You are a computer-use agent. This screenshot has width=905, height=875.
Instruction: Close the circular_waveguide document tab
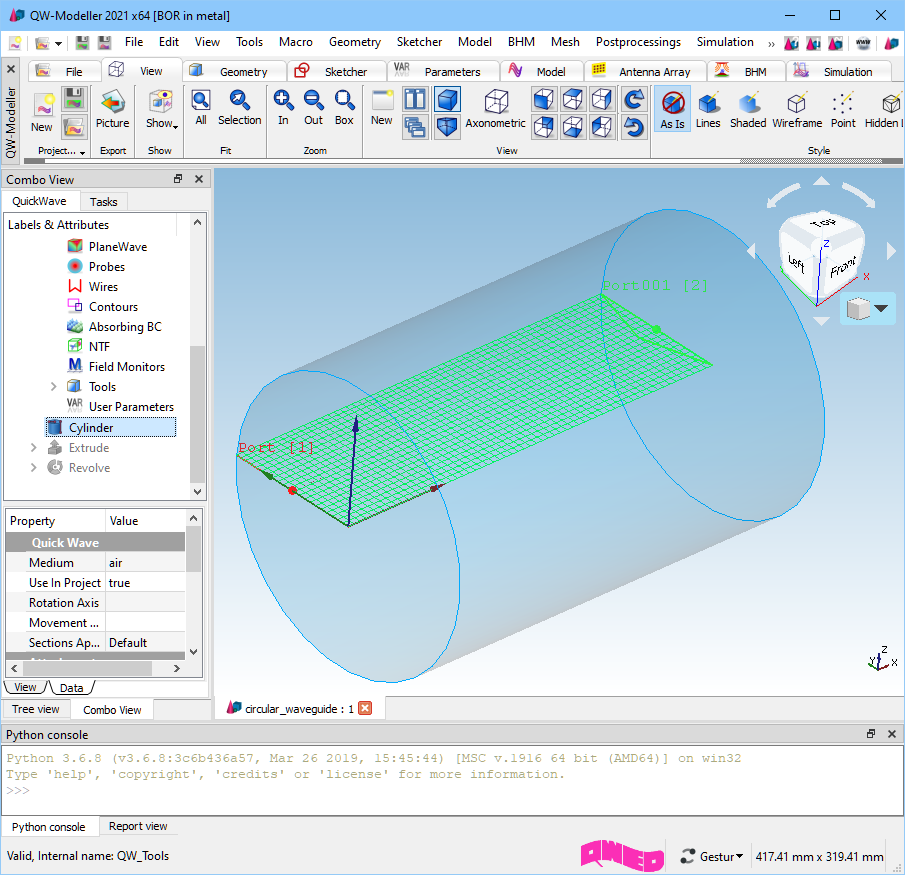point(365,708)
